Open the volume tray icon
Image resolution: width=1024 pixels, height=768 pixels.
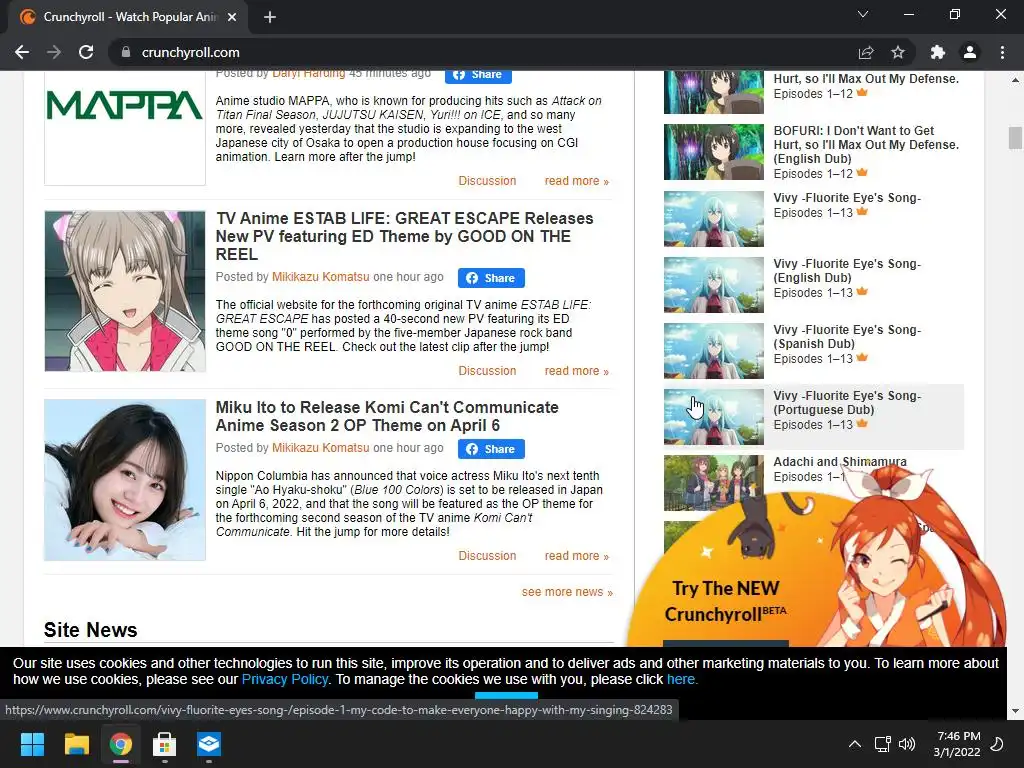[906, 744]
